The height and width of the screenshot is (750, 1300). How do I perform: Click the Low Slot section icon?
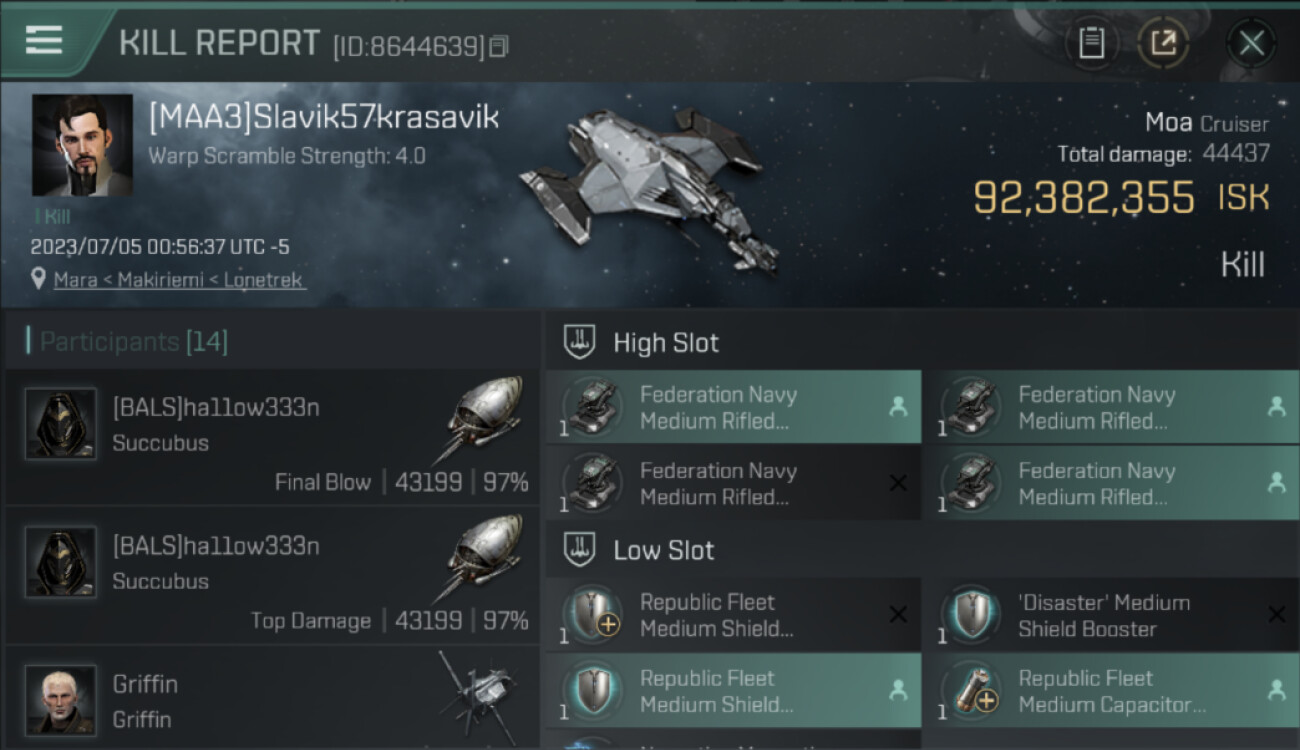[x=580, y=550]
